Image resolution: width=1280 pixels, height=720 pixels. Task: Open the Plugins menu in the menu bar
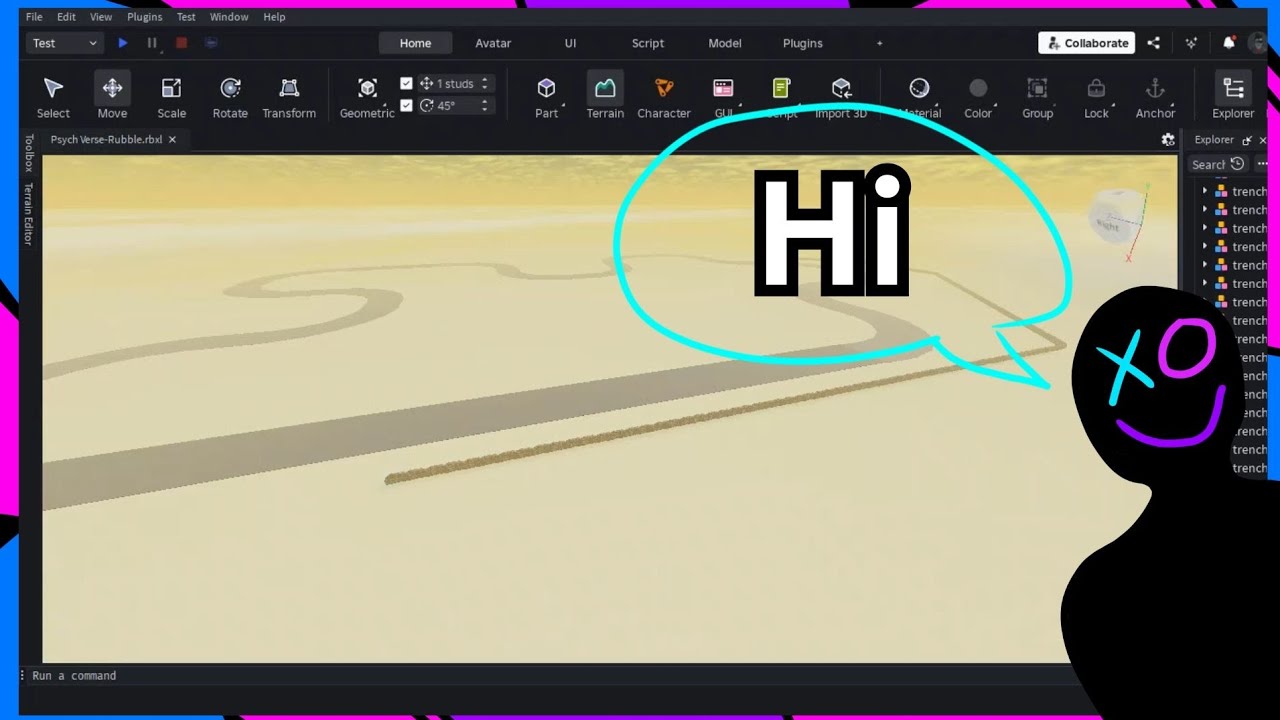tap(144, 17)
